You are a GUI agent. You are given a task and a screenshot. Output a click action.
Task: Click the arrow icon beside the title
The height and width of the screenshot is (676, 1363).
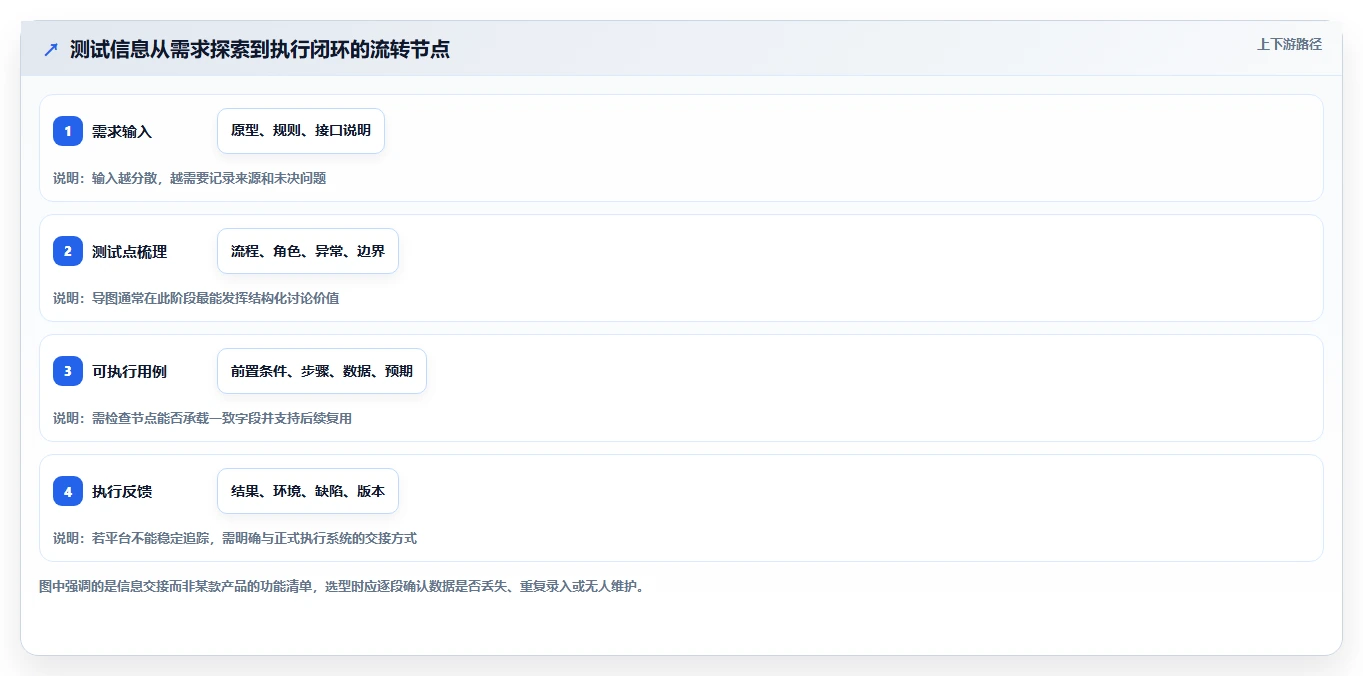click(x=50, y=50)
